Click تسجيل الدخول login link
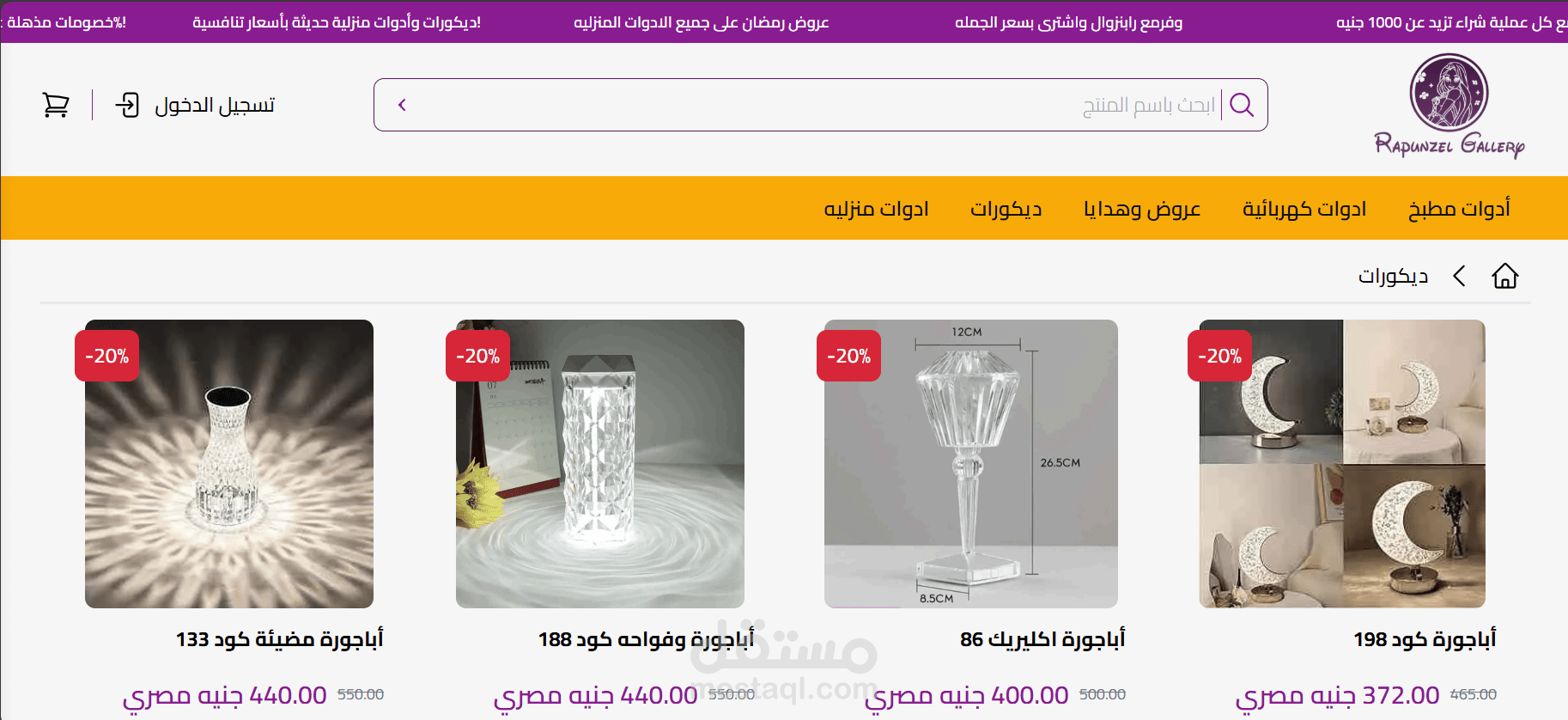 coord(215,105)
